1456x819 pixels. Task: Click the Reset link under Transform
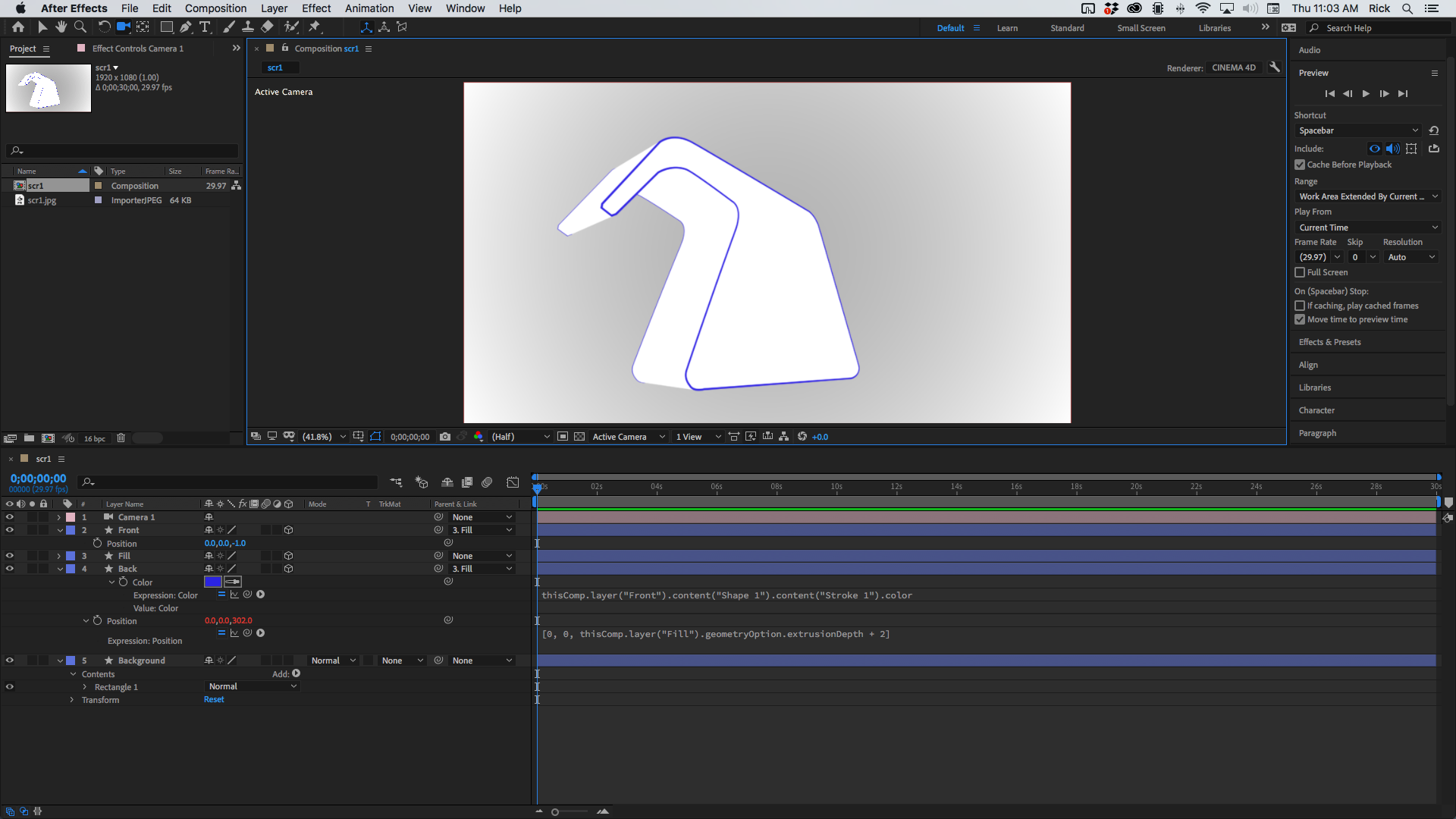tap(214, 699)
